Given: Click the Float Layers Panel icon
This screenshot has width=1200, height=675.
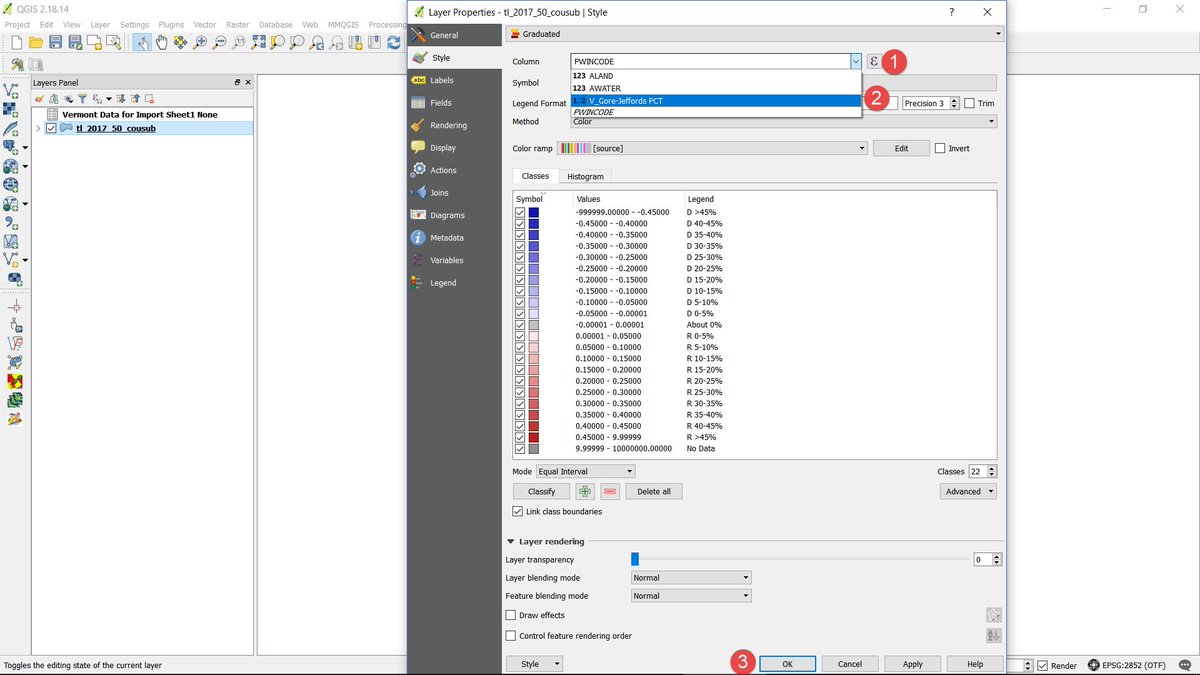Looking at the screenshot, I should coord(237,82).
